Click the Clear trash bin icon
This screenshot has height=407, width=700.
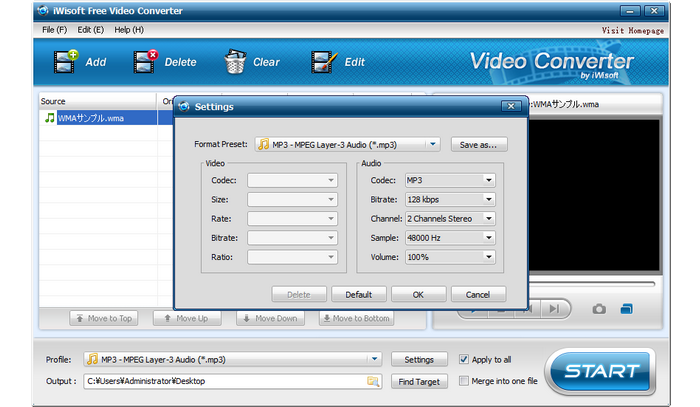pyautogui.click(x=235, y=62)
